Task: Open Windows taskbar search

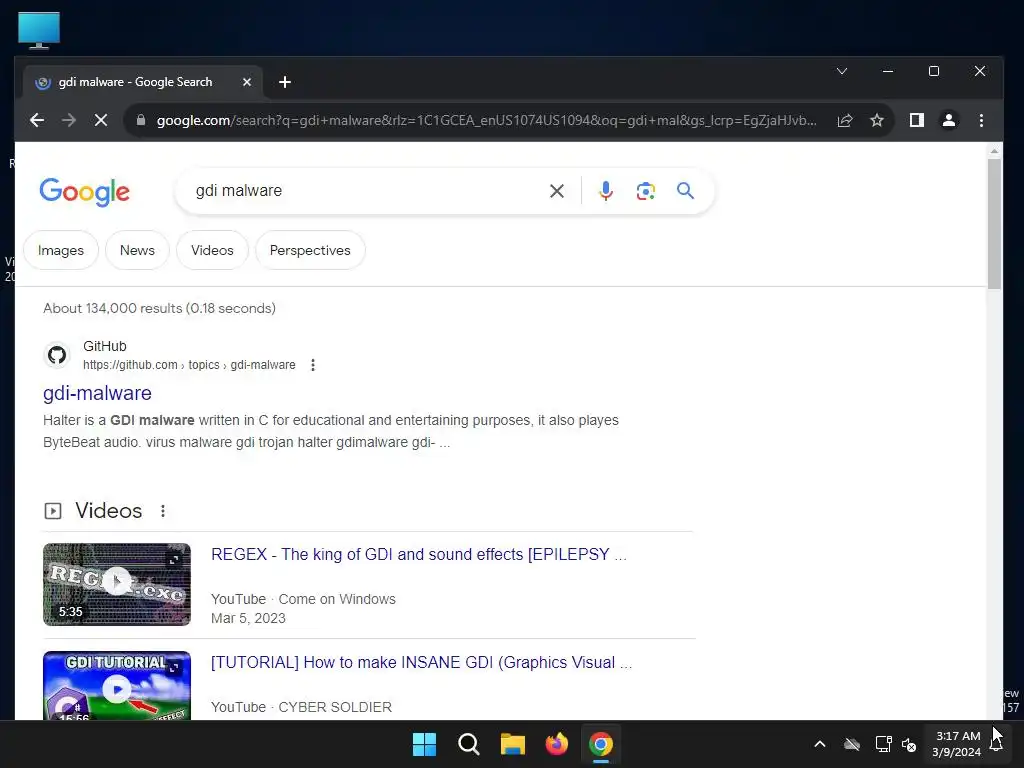Action: click(468, 744)
